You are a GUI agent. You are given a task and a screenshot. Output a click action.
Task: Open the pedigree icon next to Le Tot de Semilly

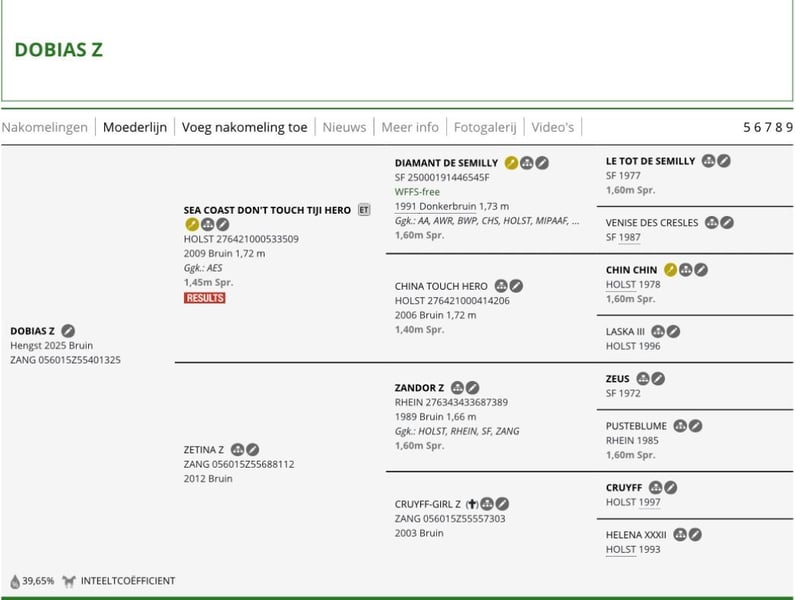(708, 161)
